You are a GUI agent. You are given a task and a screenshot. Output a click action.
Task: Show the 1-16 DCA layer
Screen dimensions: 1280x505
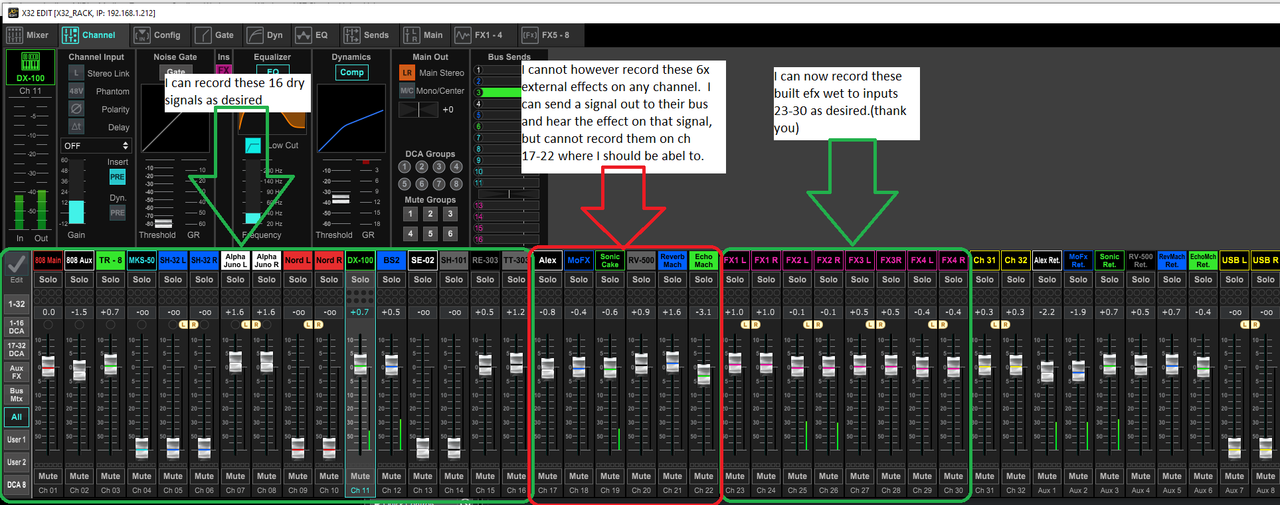point(15,326)
